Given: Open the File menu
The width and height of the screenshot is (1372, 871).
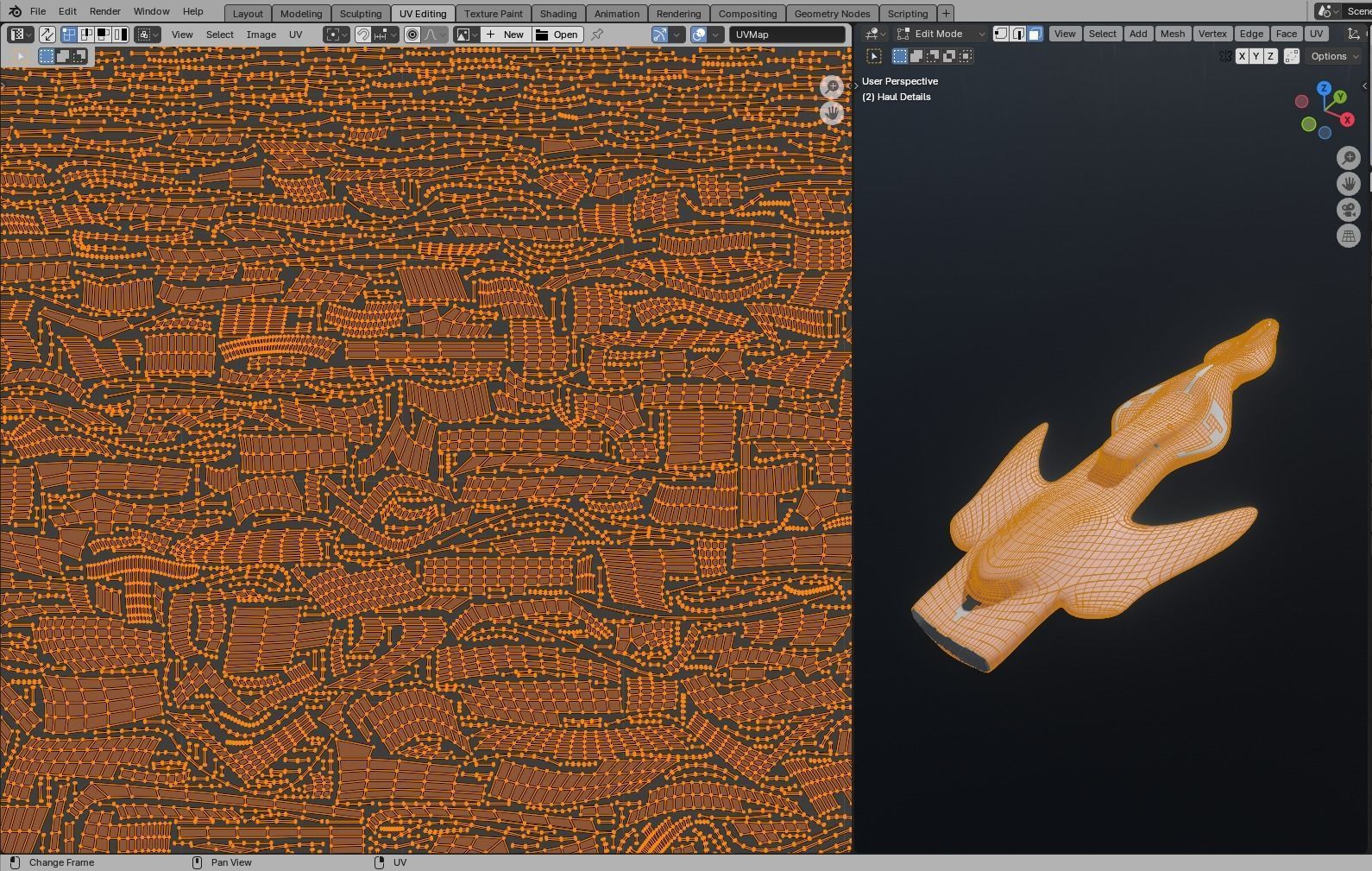Looking at the screenshot, I should click(38, 11).
